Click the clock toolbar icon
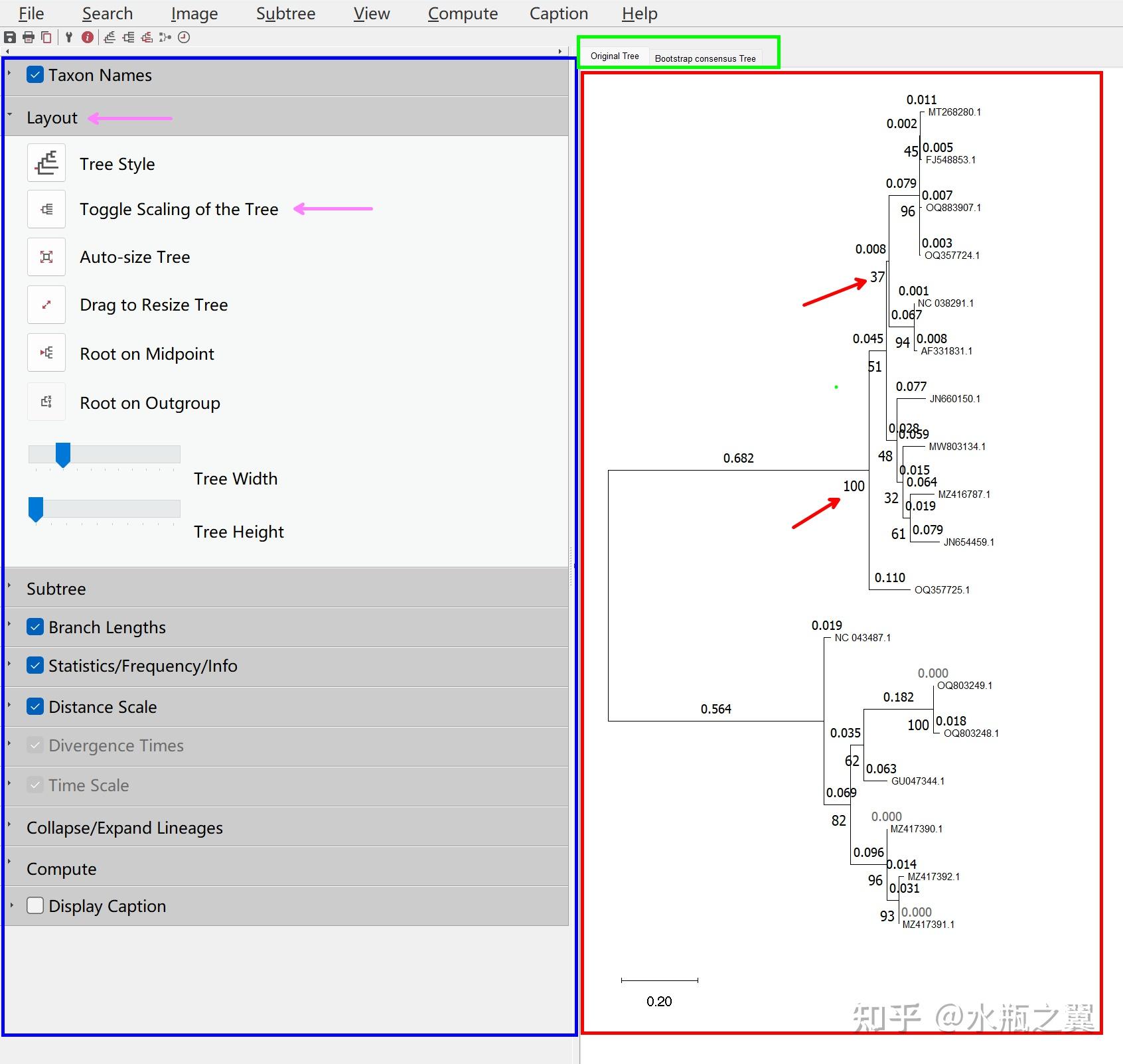 tap(184, 37)
